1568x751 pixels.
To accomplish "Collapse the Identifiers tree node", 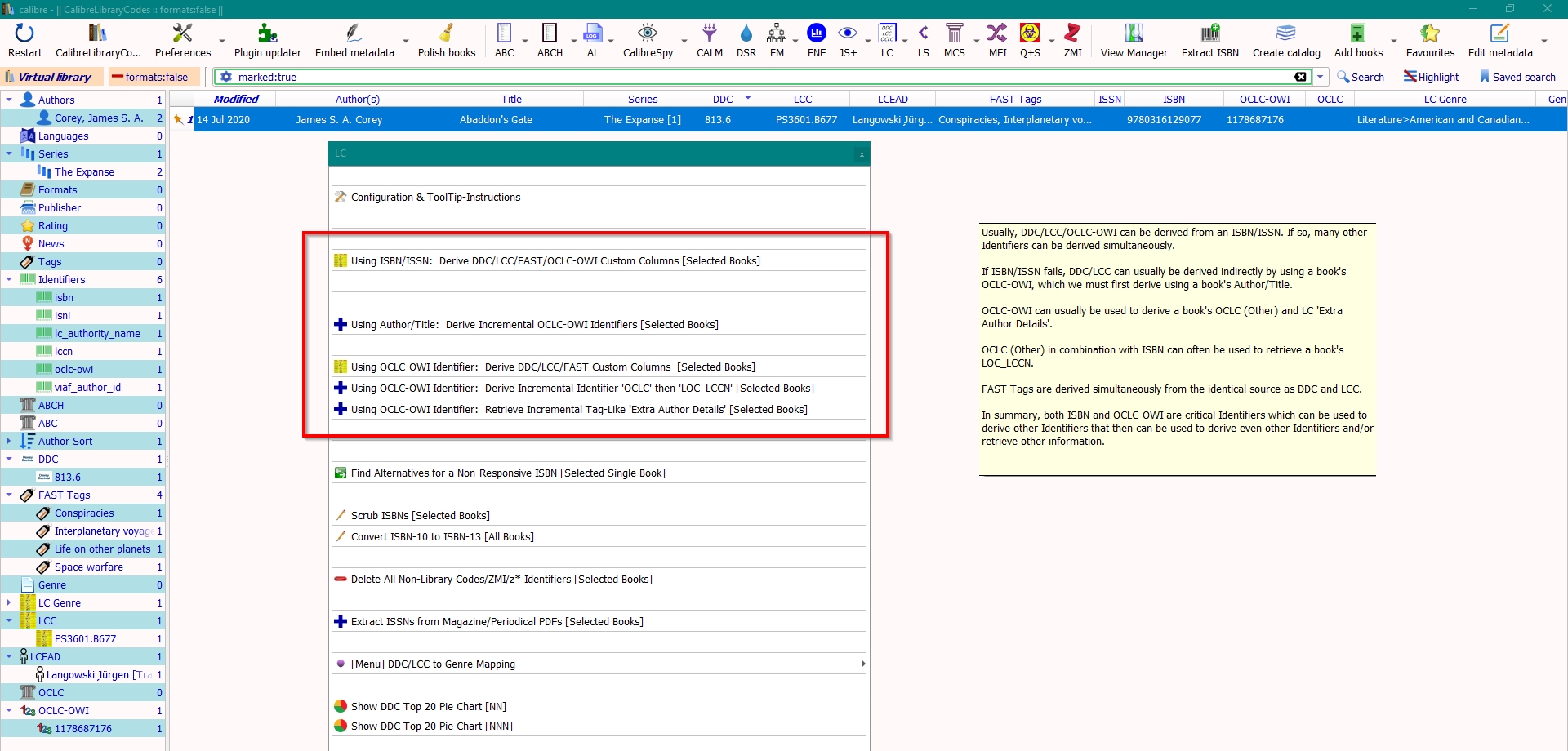I will pos(9,279).
